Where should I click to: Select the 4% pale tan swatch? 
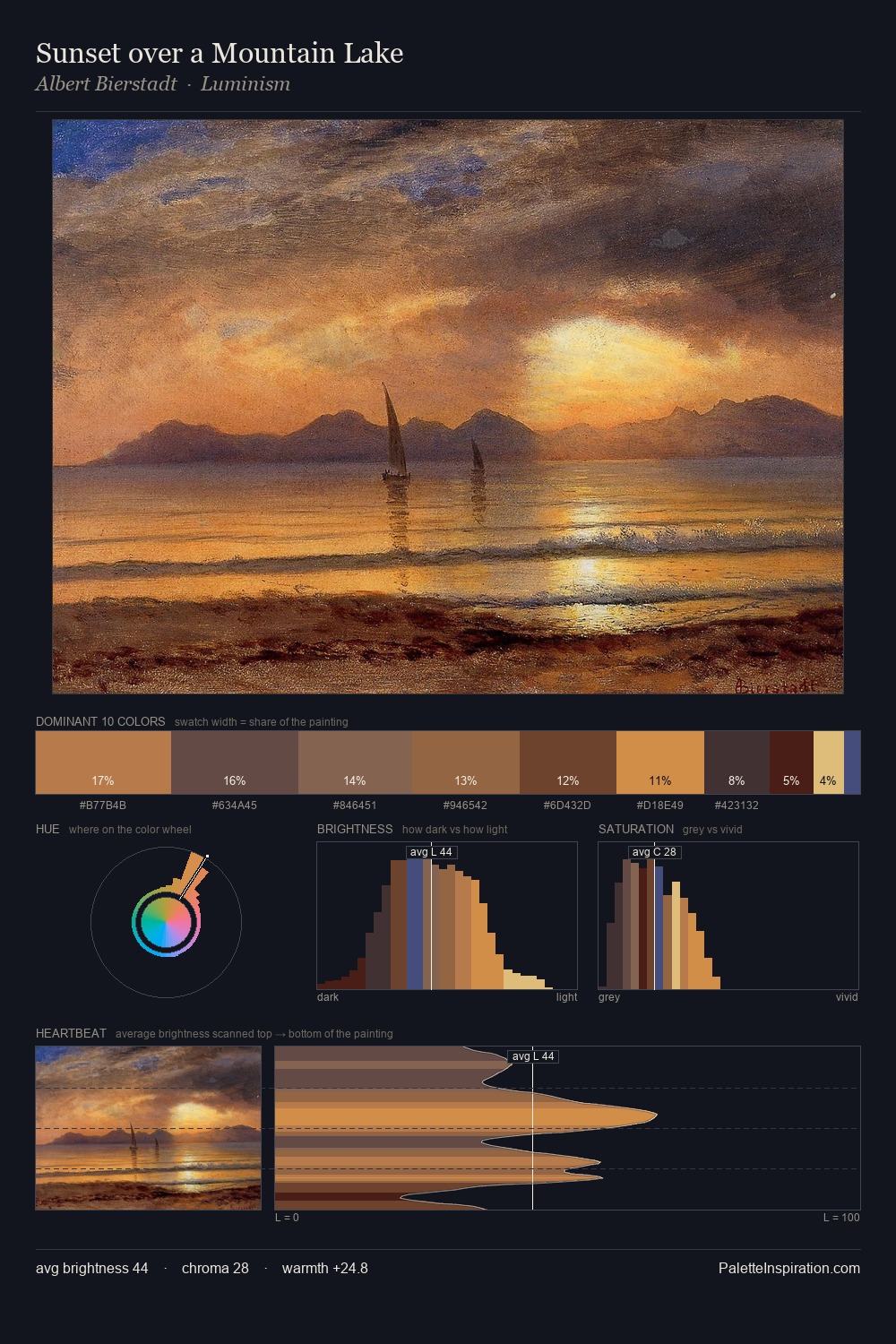coord(829,762)
